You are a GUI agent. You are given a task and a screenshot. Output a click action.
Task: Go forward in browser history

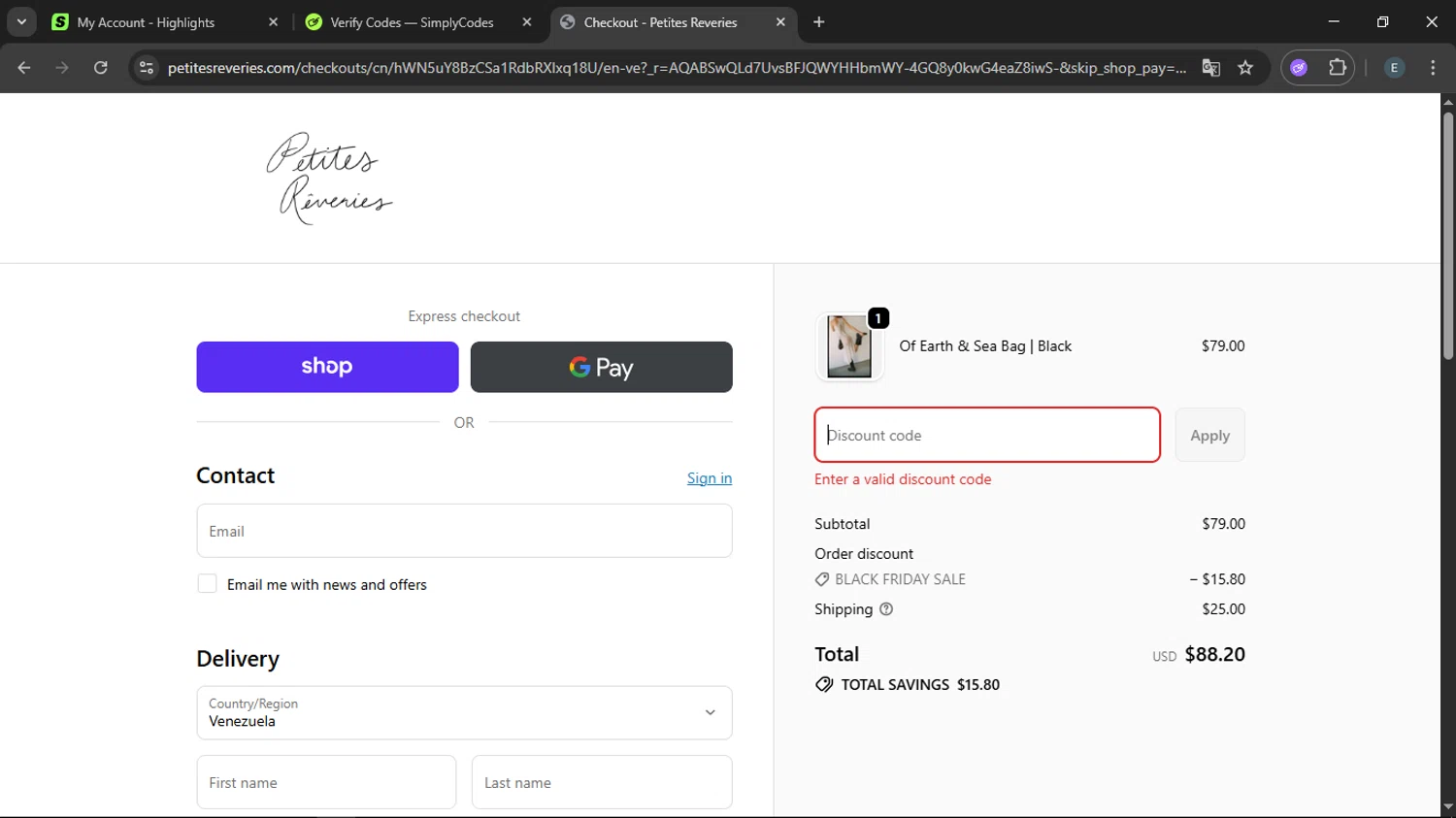62,68
